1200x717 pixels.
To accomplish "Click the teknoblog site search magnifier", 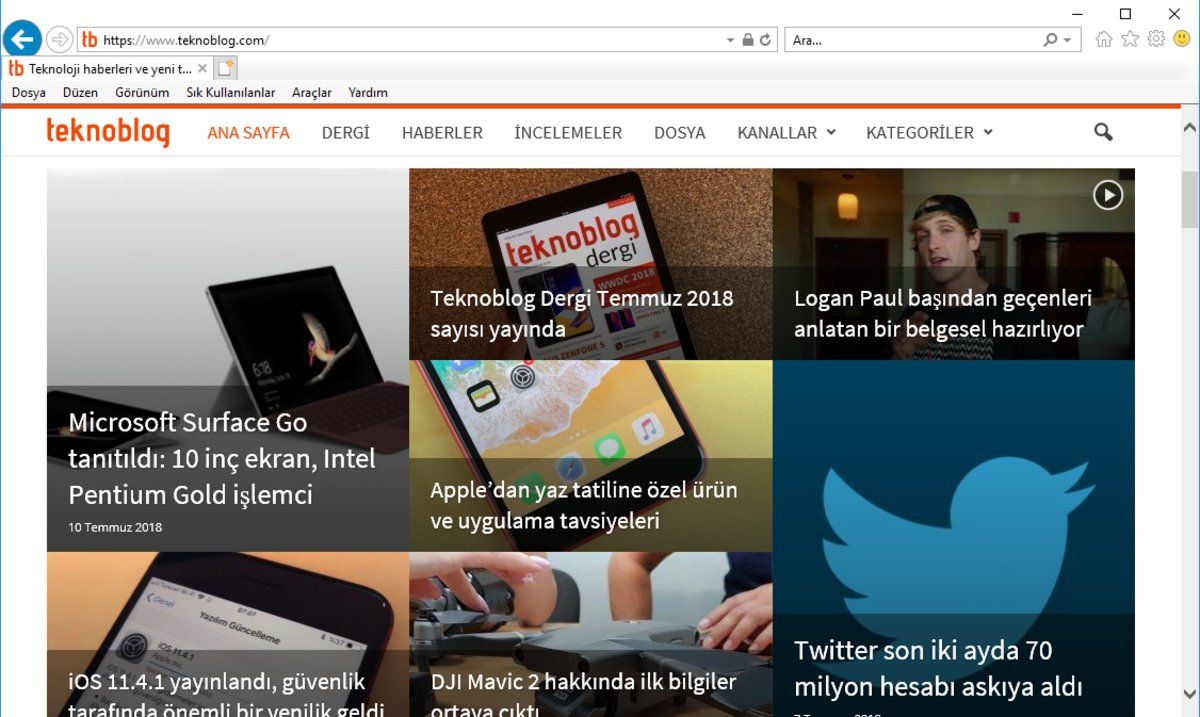I will point(1103,132).
